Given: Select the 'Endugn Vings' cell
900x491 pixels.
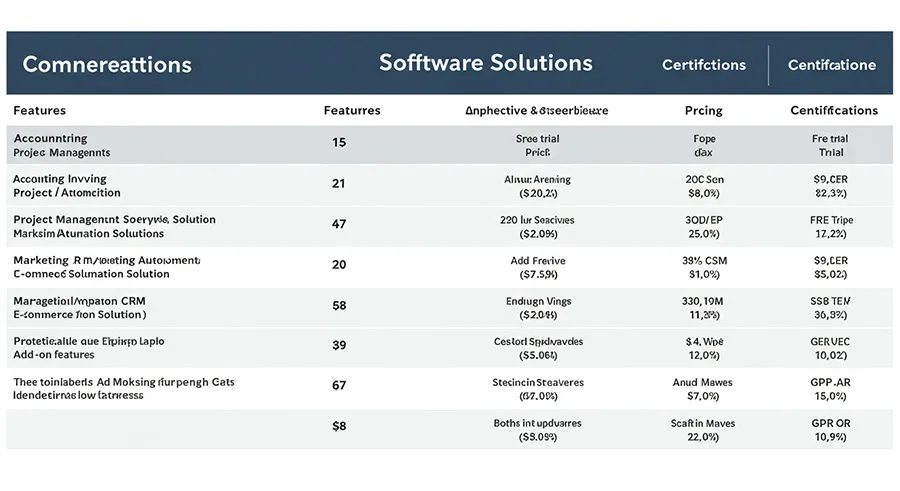Looking at the screenshot, I should pos(538,301).
